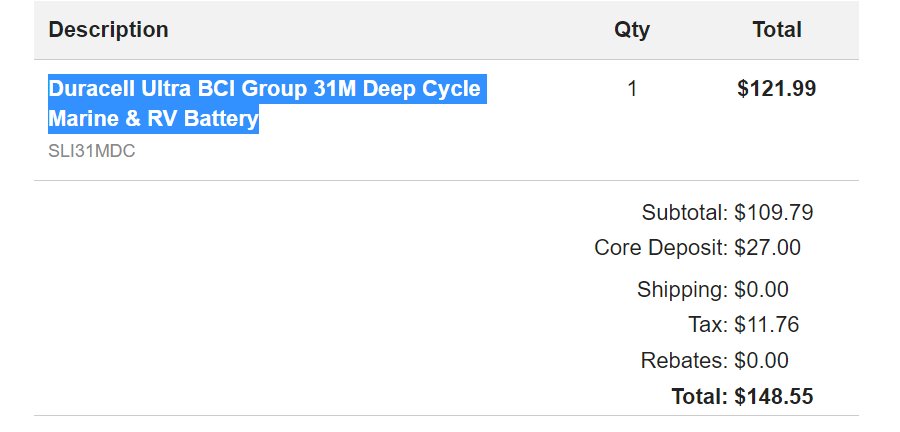Click the $11.76 tax amount
This screenshot has width=900, height=432.
[766, 325]
